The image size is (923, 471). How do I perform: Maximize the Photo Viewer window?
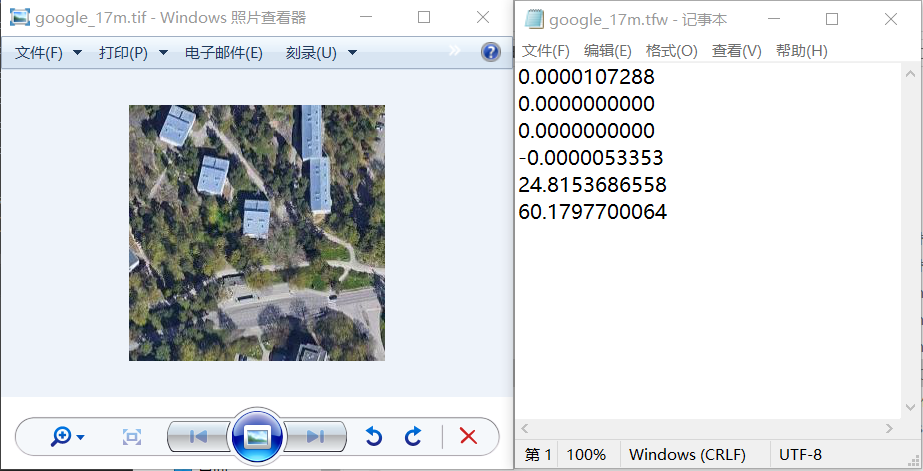tap(424, 18)
